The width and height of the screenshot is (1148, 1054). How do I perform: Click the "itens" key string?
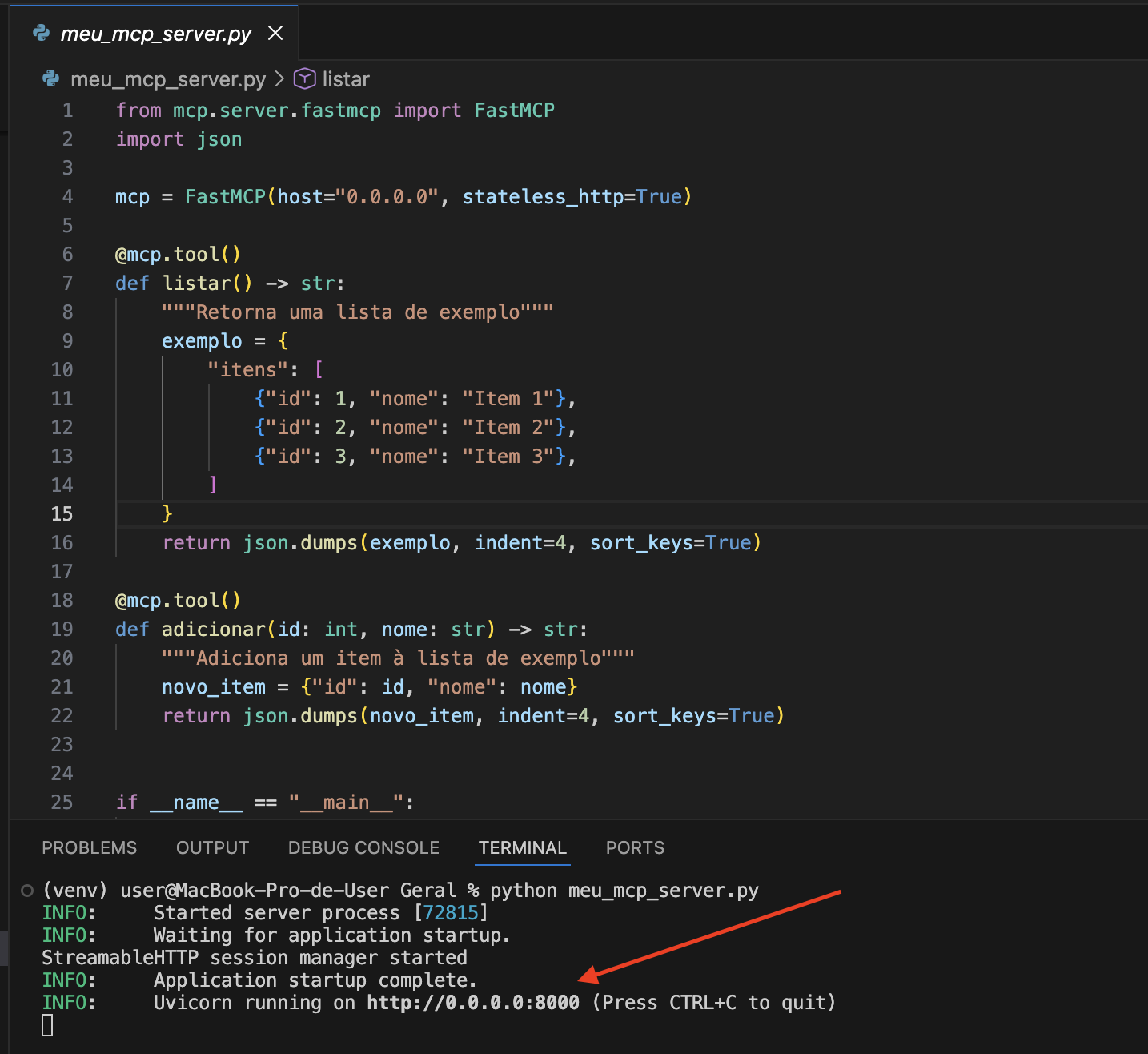[x=248, y=370]
